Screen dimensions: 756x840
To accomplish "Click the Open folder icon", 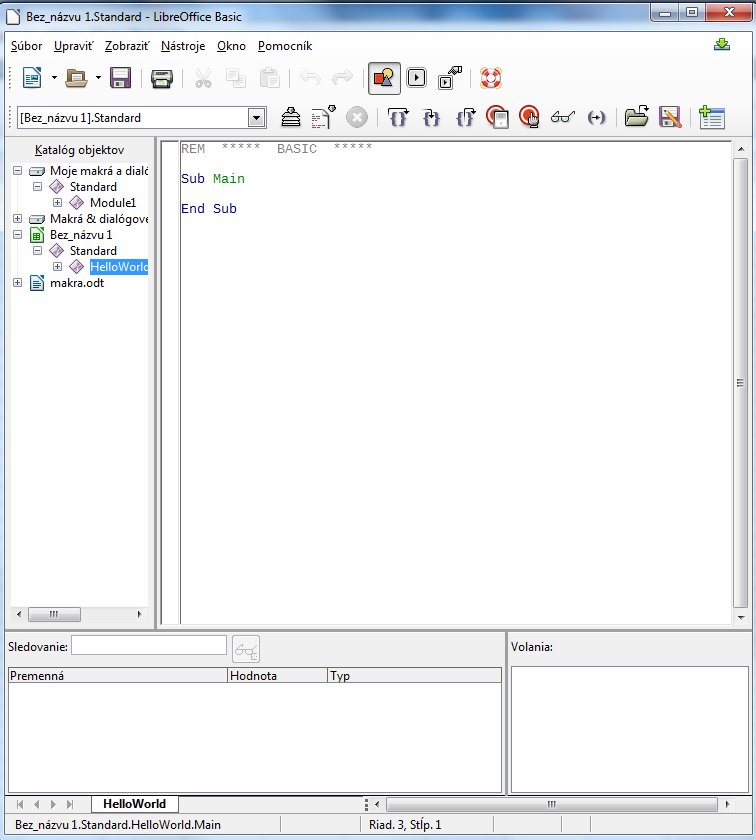I will [x=76, y=78].
